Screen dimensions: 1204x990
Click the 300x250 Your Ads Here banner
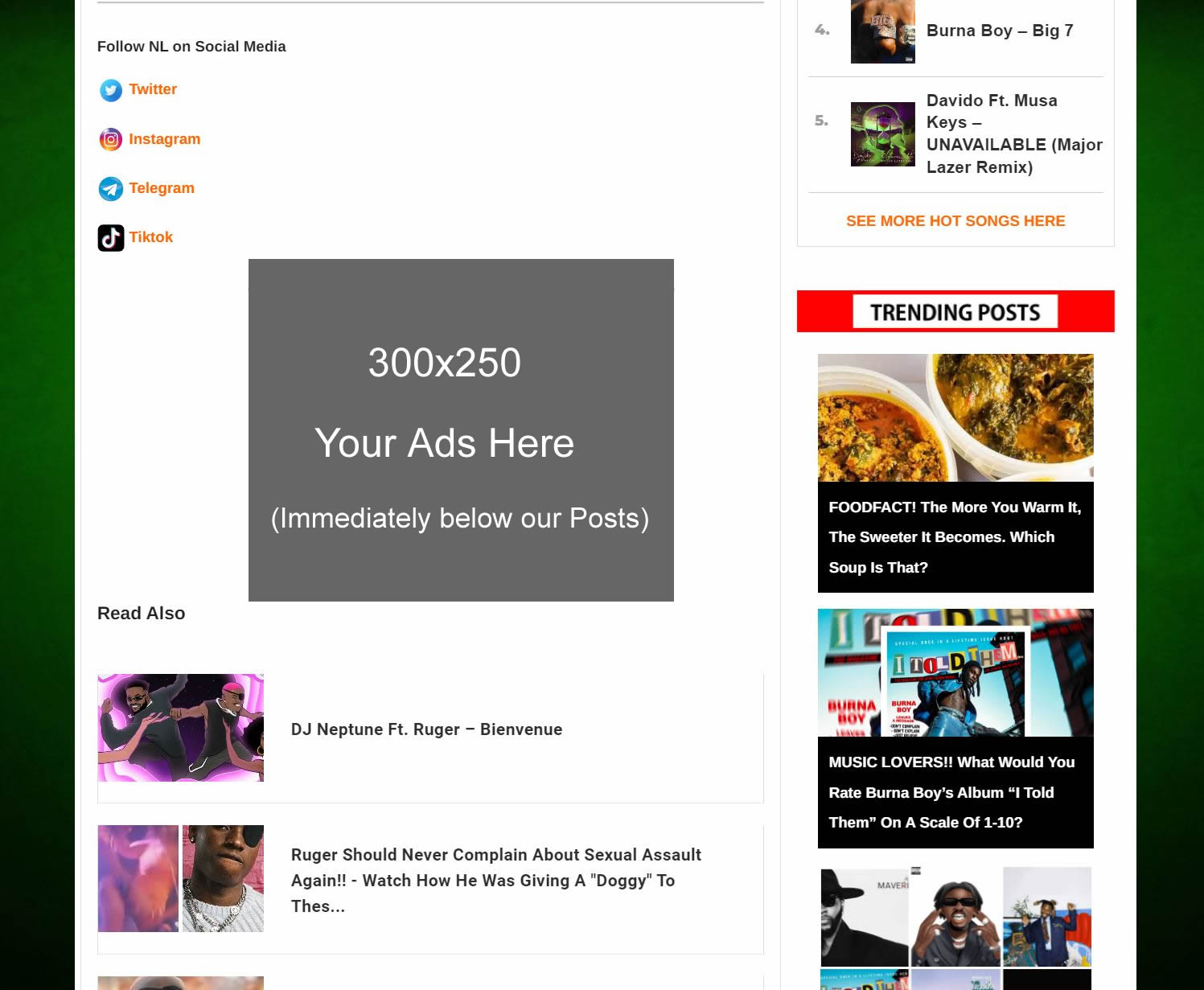tap(461, 430)
